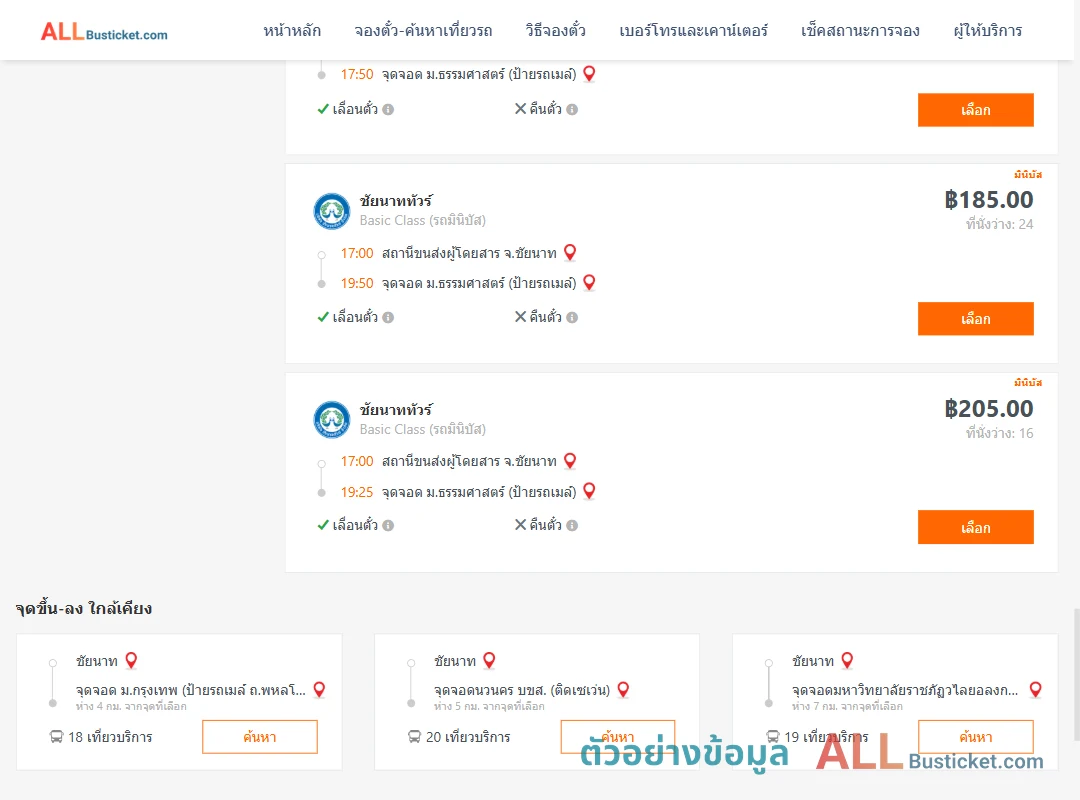Open เบอร์โทรและเคาน์เตอร์ menu item
This screenshot has width=1080, height=800.
(693, 30)
